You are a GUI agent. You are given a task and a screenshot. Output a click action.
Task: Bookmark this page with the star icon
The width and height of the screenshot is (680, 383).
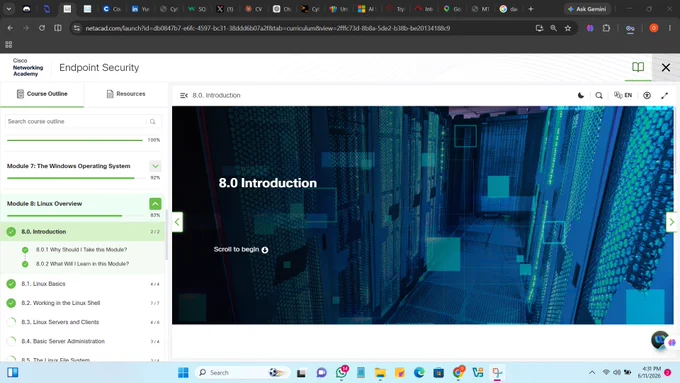click(568, 28)
